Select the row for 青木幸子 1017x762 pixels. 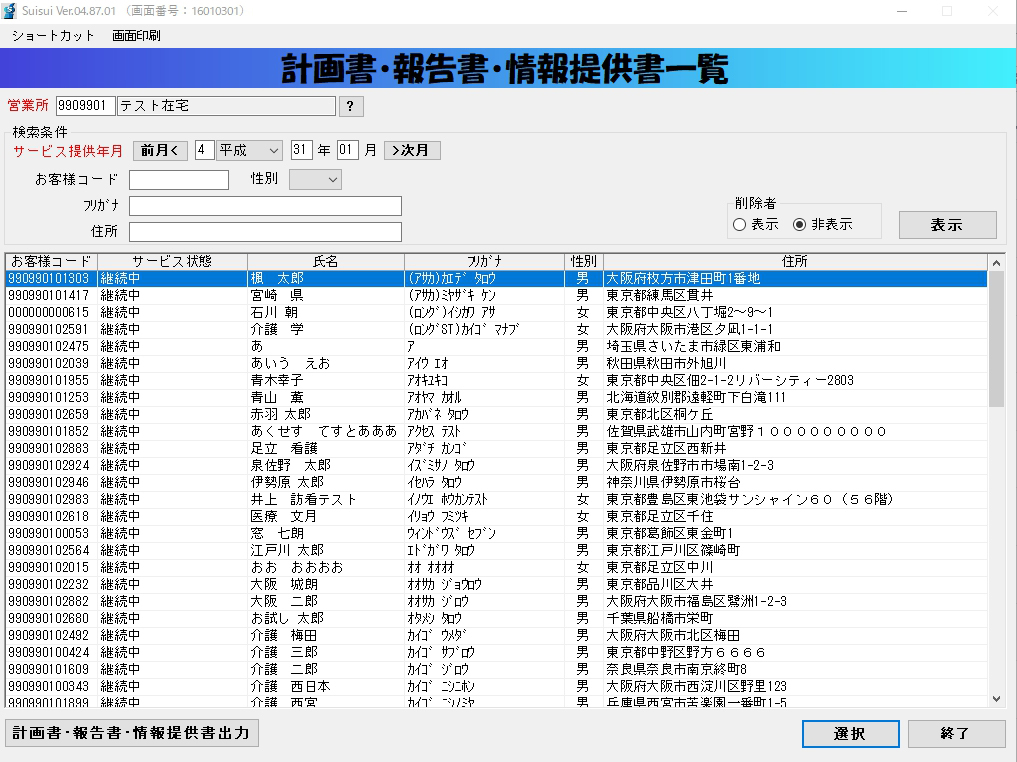[x=496, y=380]
